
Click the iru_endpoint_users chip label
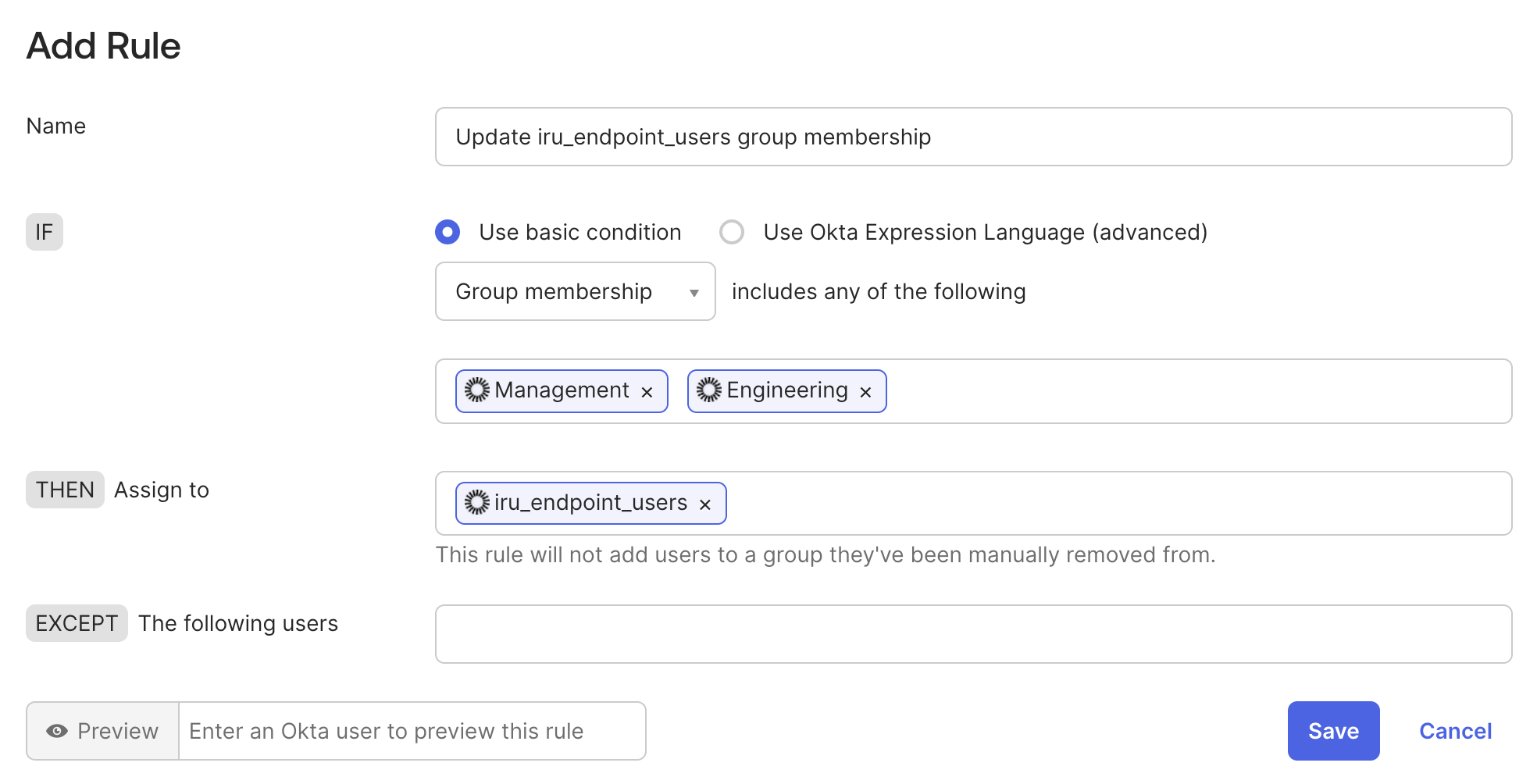click(x=590, y=502)
